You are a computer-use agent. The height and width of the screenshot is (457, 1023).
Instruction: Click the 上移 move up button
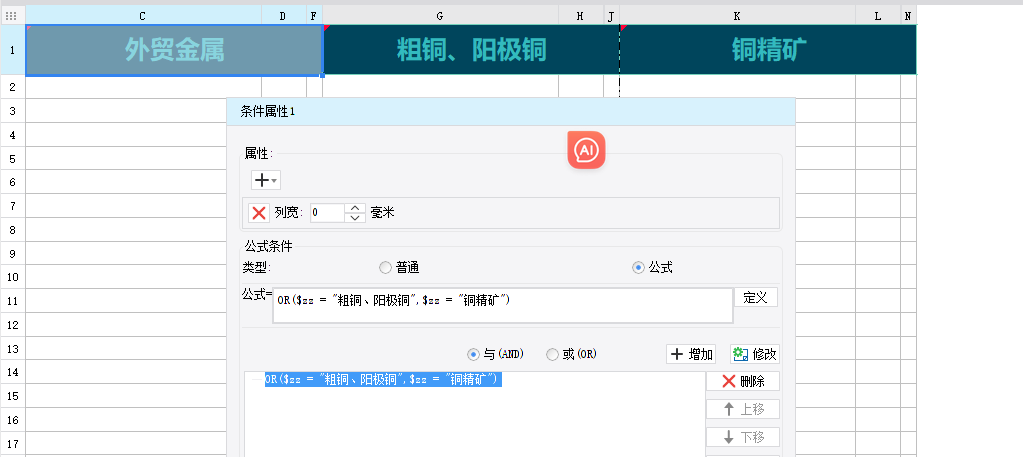[742, 409]
